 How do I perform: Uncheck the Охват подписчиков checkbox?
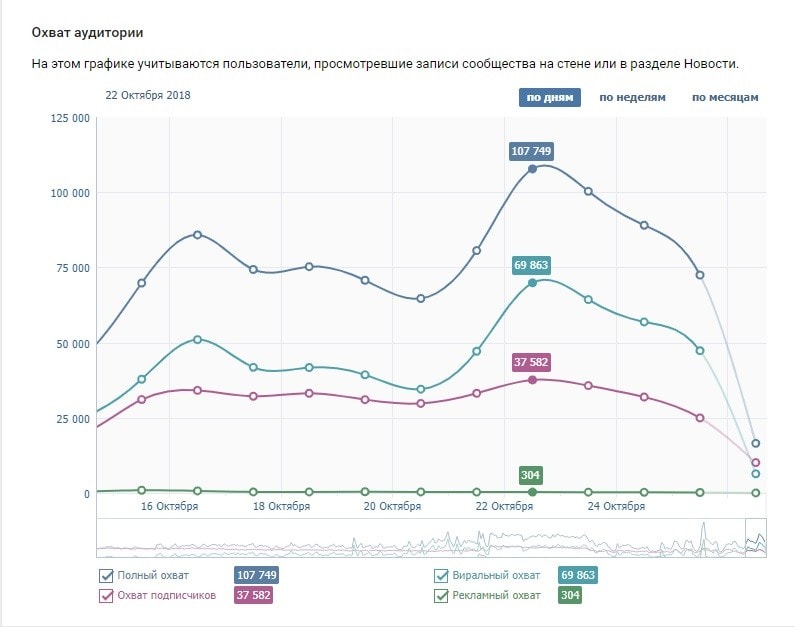pos(106,595)
